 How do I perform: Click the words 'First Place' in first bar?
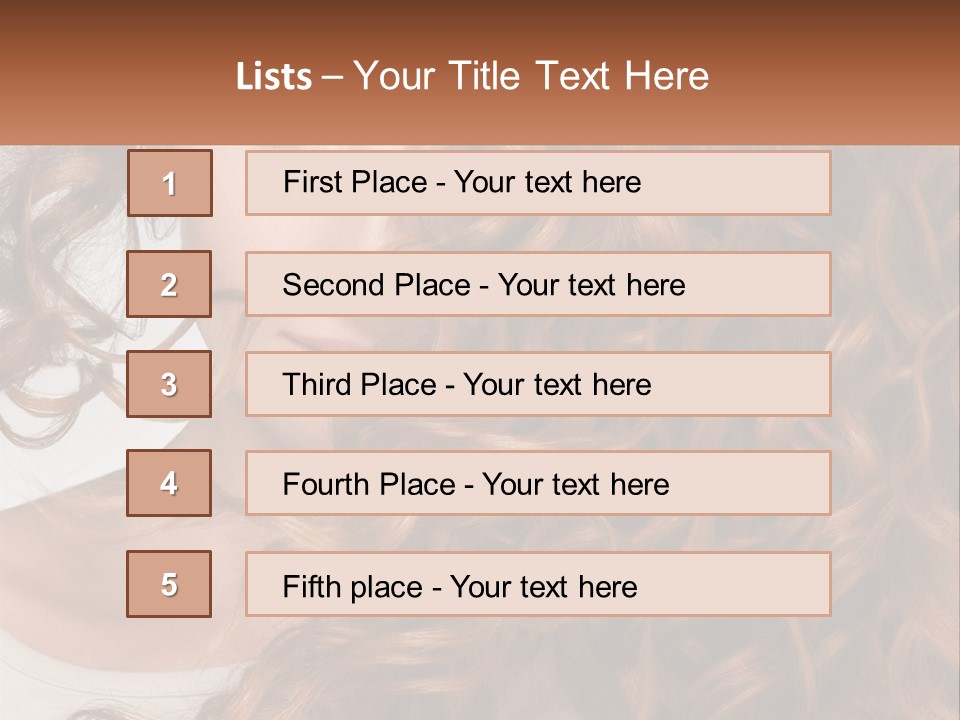coord(355,182)
